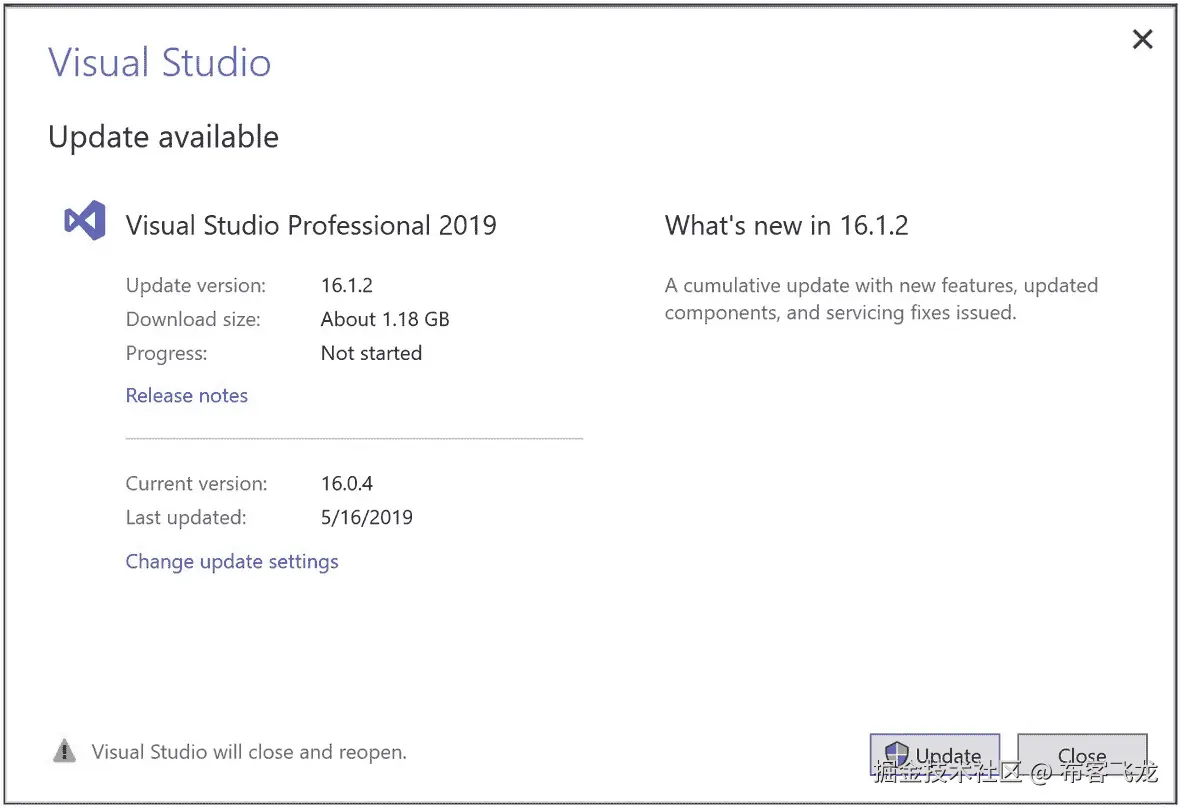Click "Visual Studio will close and reopen." message
Viewport: 1181px width, 808px height.
coord(249,752)
